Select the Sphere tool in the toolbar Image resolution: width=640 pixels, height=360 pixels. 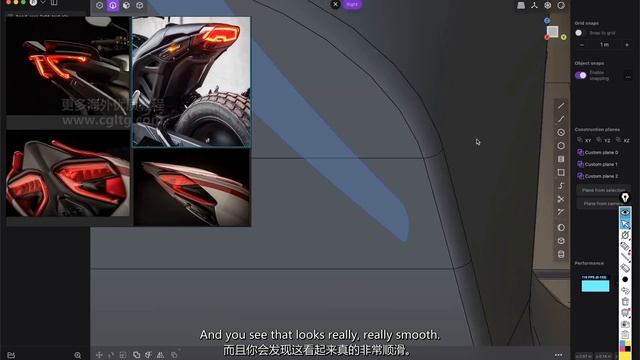tap(561, 227)
